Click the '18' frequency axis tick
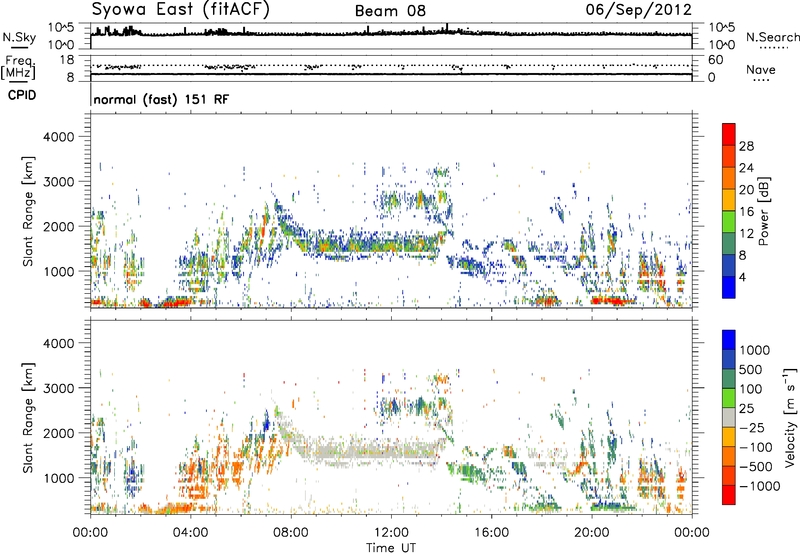 click(x=66, y=60)
